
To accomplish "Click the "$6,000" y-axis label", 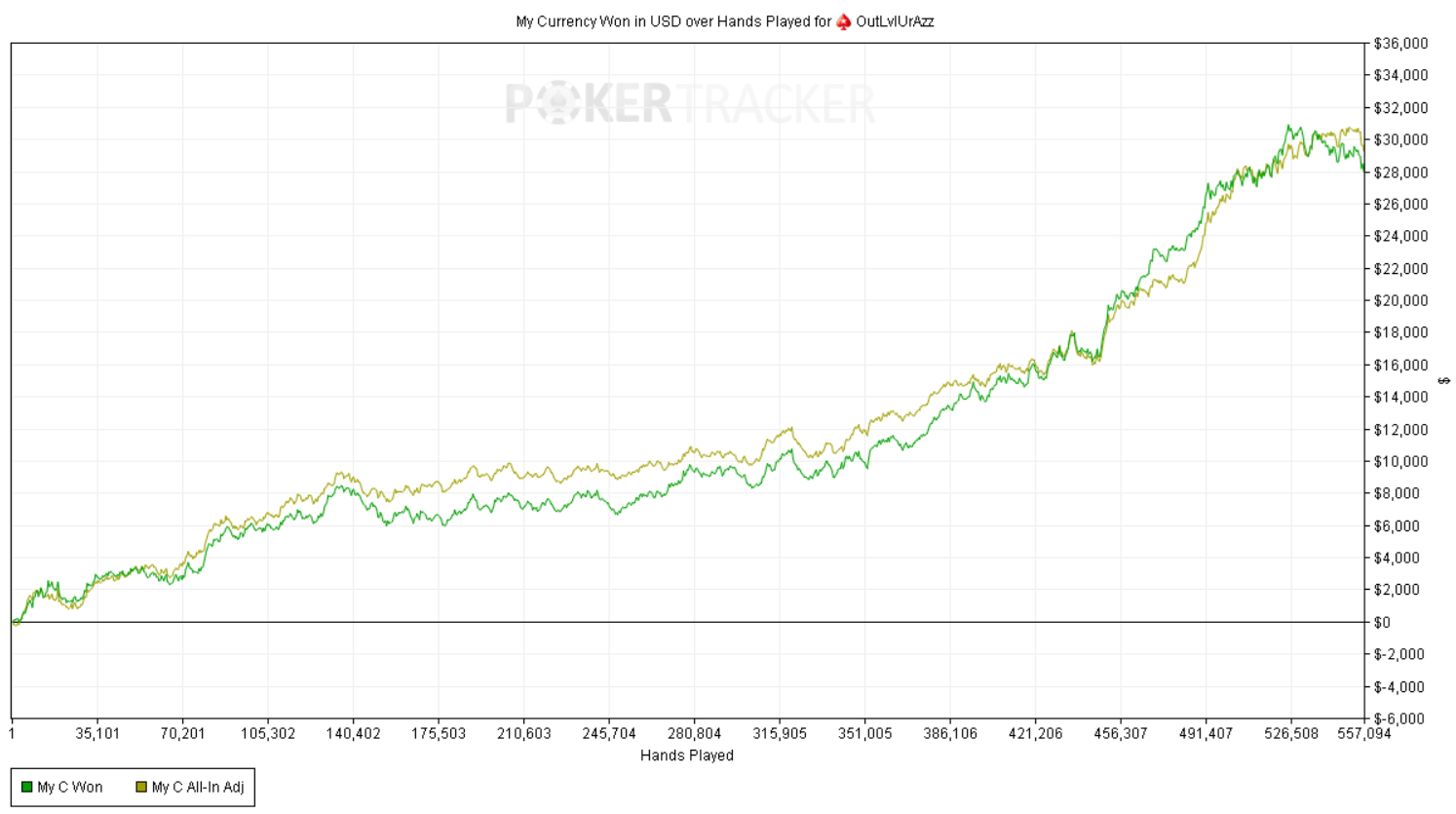I will (x=1397, y=525).
